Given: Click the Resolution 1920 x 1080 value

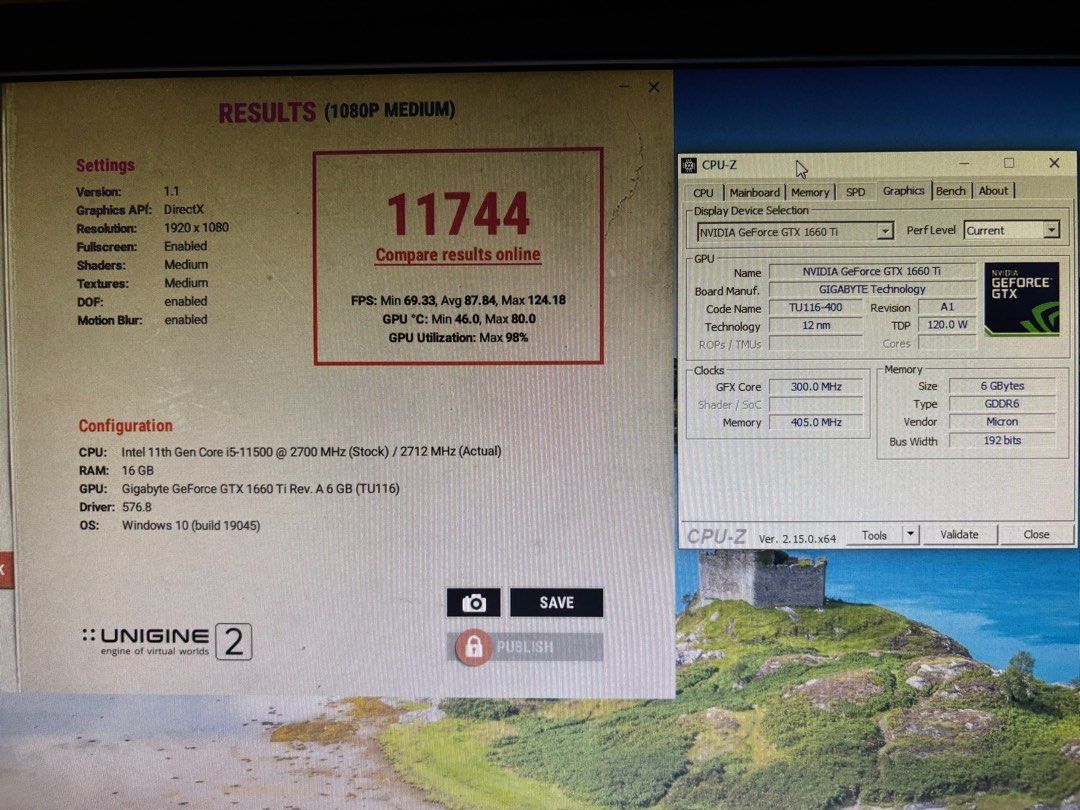Looking at the screenshot, I should pos(196,227).
